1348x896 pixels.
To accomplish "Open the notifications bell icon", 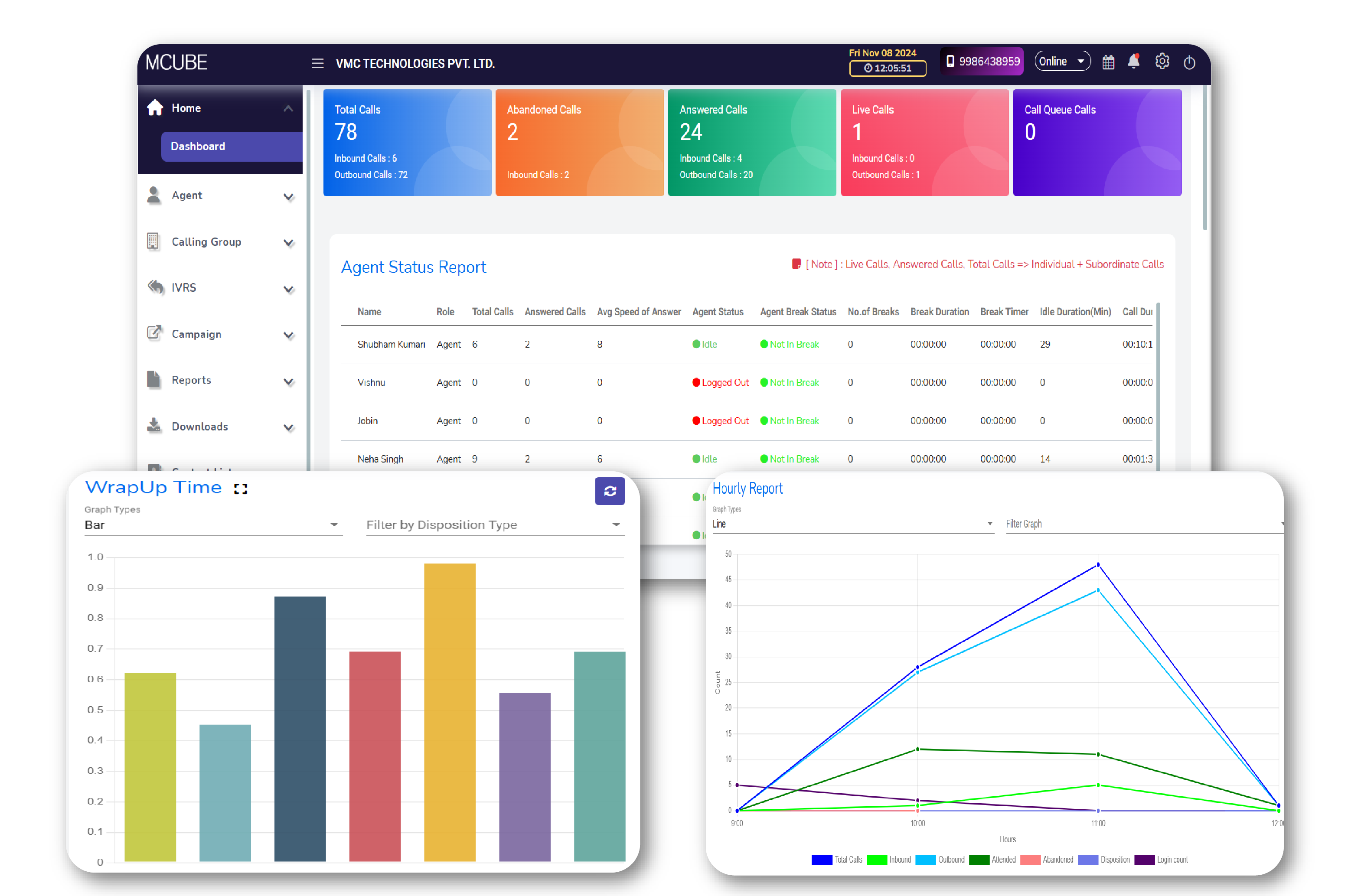I will click(x=1134, y=61).
